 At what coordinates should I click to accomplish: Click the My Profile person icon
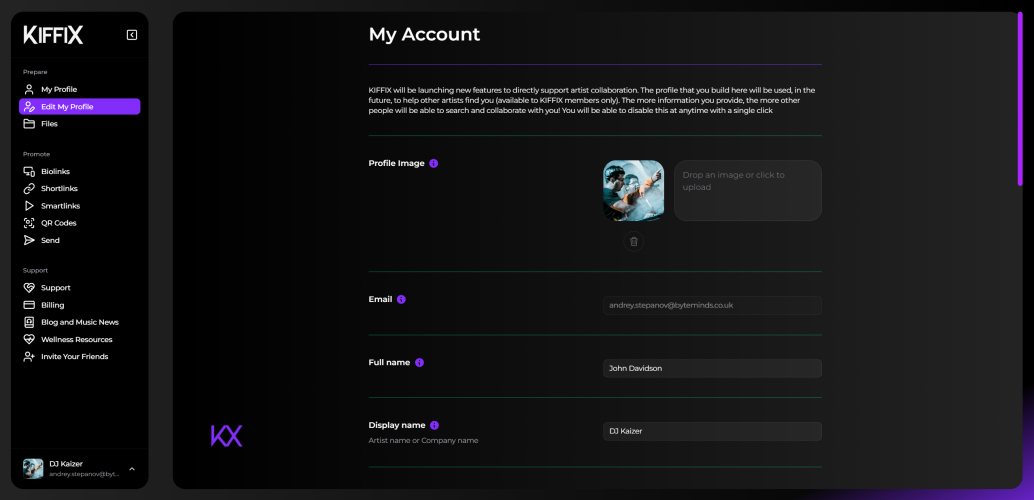(x=29, y=89)
